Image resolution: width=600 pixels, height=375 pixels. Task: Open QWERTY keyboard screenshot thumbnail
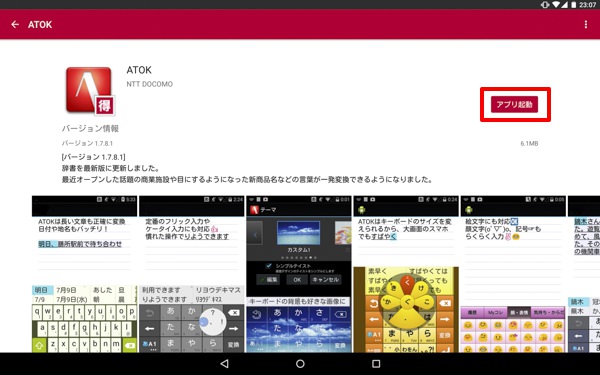[84, 274]
